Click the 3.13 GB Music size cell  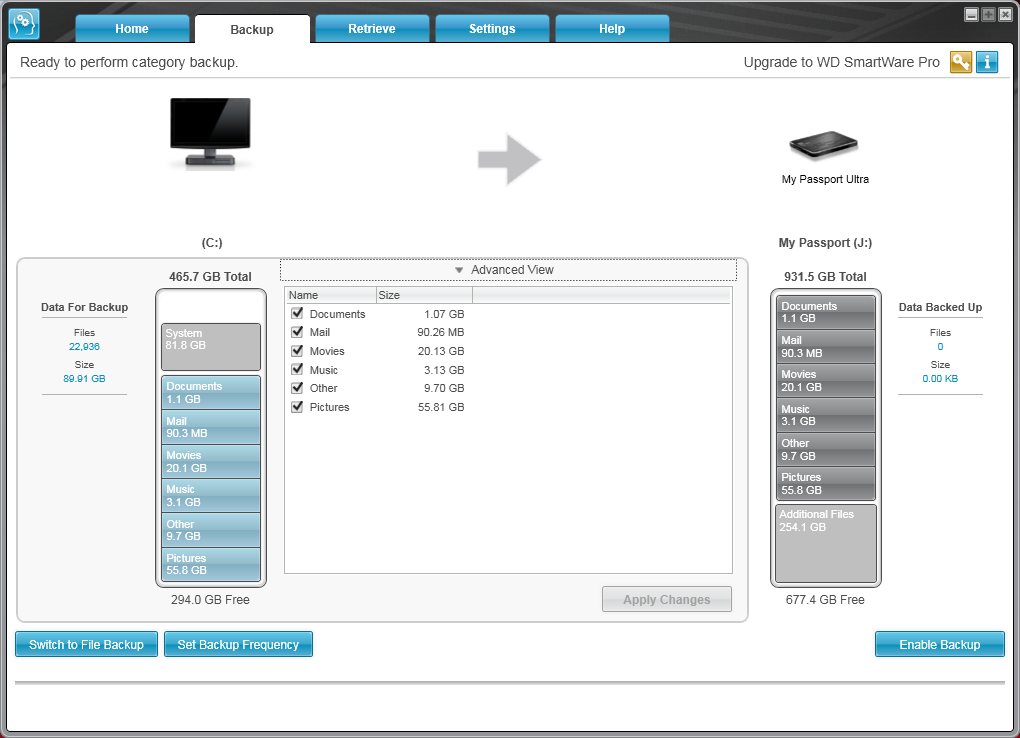click(x=444, y=370)
